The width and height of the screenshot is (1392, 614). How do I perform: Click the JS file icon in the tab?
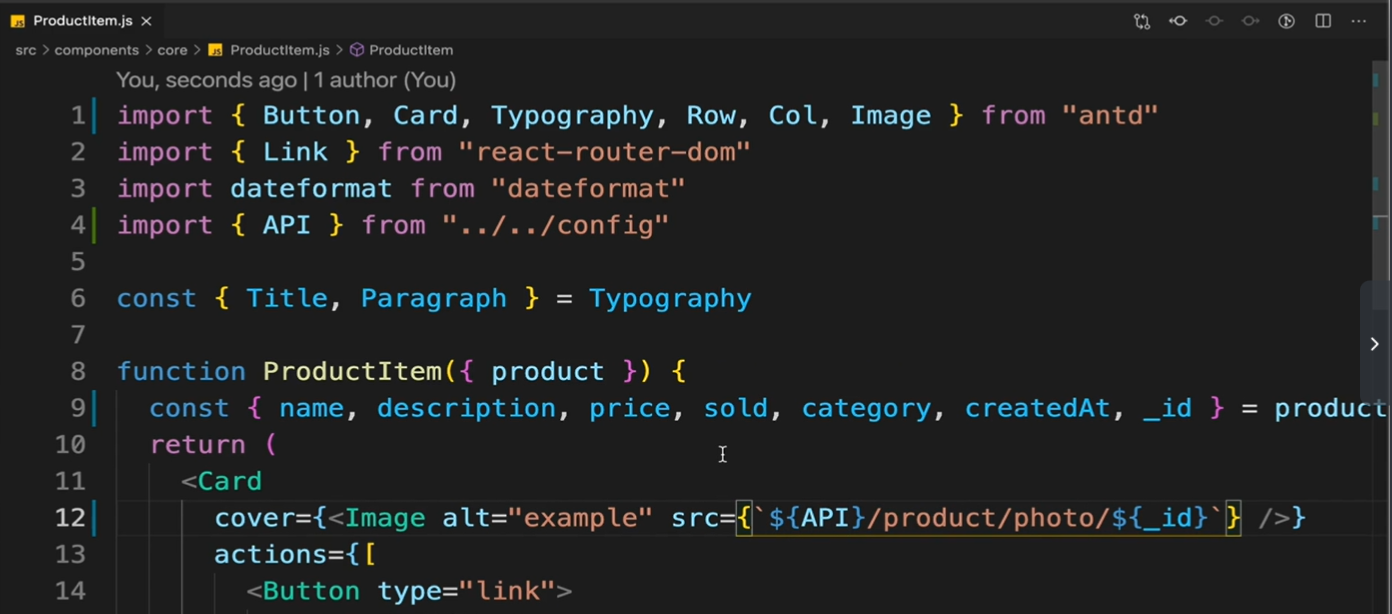18,21
